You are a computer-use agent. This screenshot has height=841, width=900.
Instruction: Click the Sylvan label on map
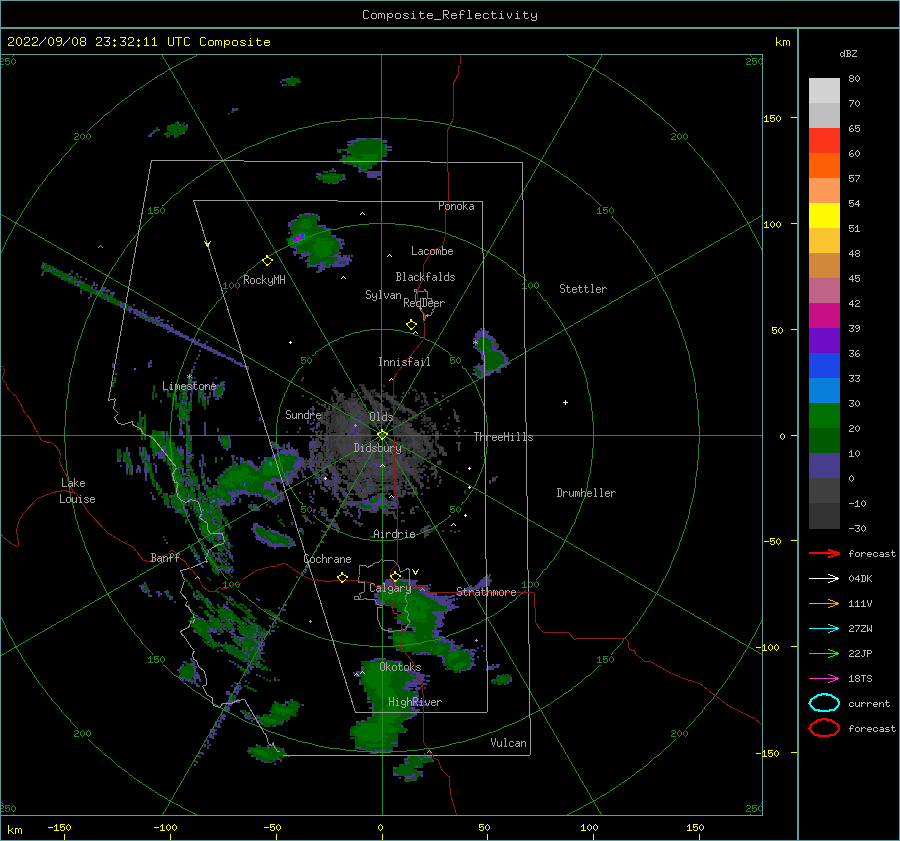pos(383,295)
